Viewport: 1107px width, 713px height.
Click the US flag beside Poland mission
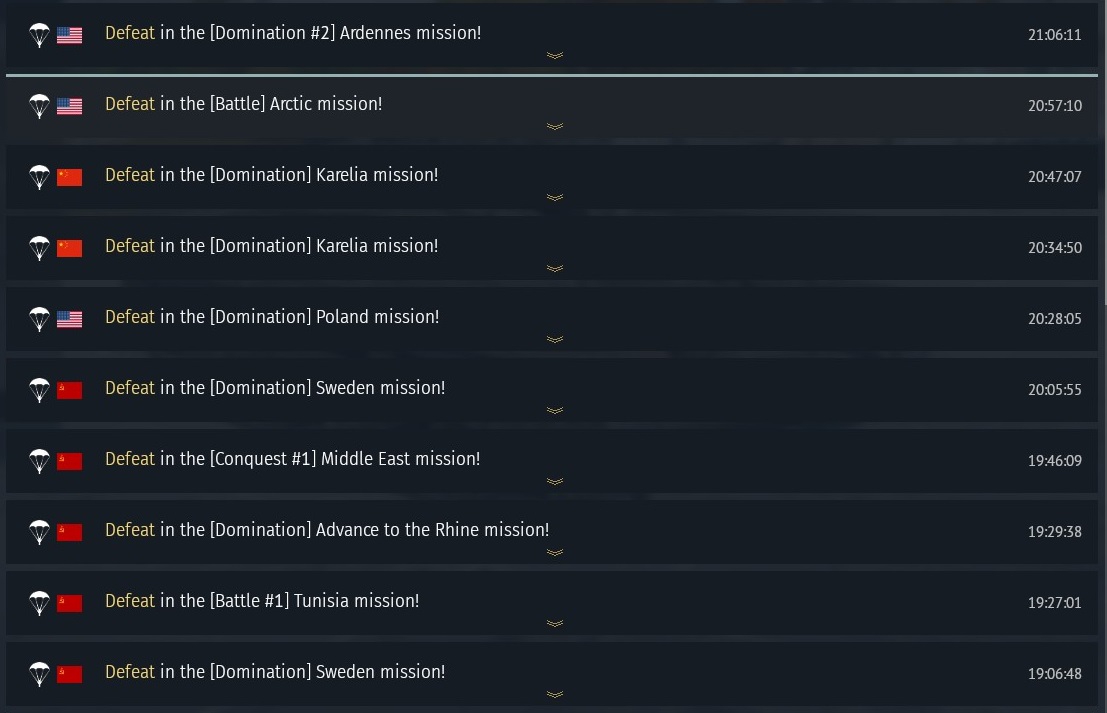click(x=69, y=319)
